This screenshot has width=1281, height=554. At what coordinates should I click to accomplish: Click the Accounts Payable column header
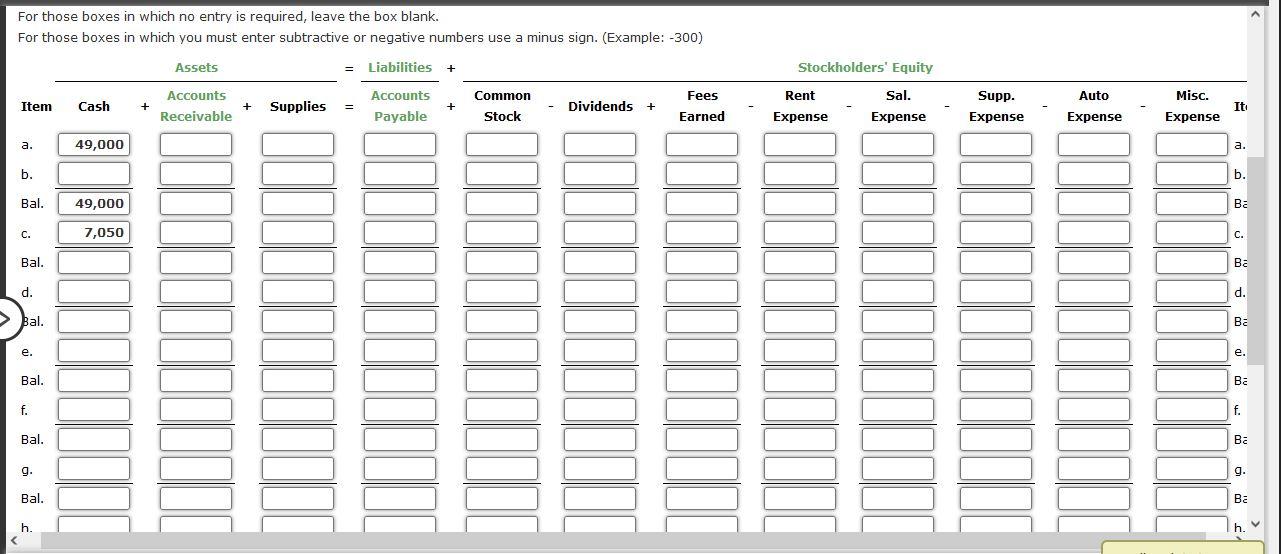400,106
